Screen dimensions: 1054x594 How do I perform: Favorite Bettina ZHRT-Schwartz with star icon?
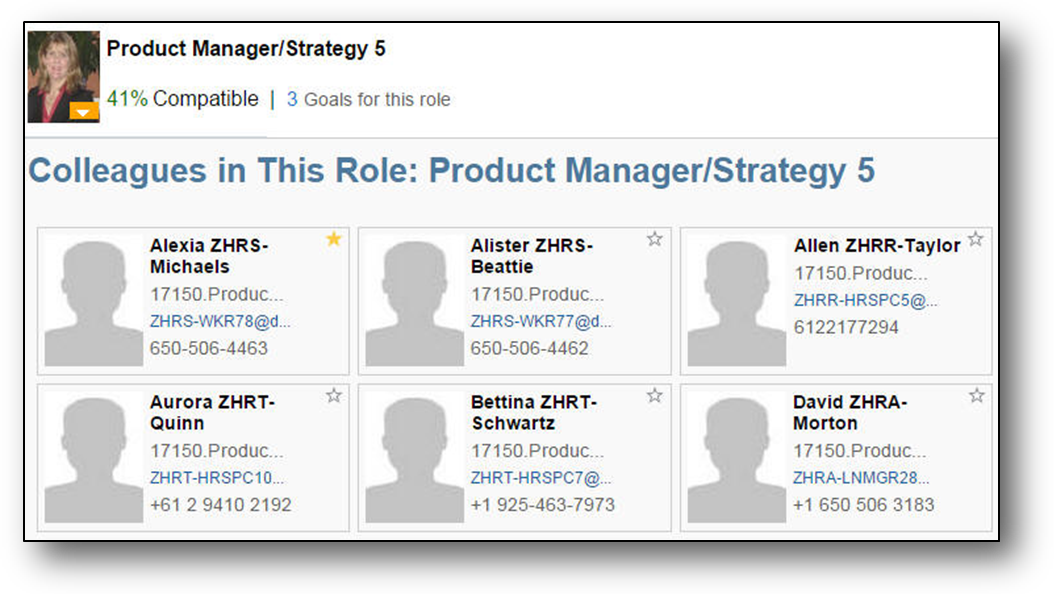point(655,395)
